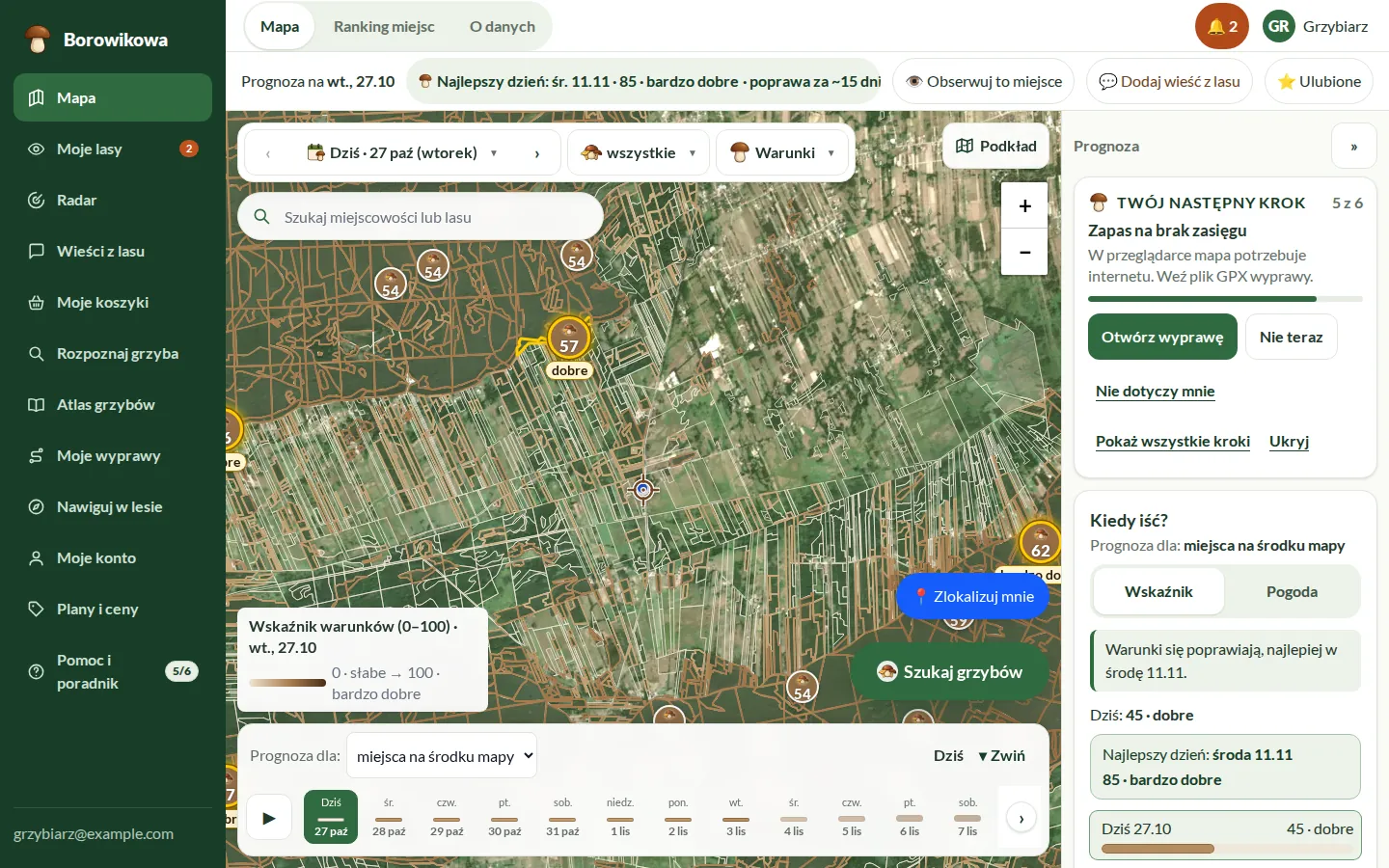Open the Warunki layer dropdown
The height and width of the screenshot is (868, 1389).
point(783,152)
